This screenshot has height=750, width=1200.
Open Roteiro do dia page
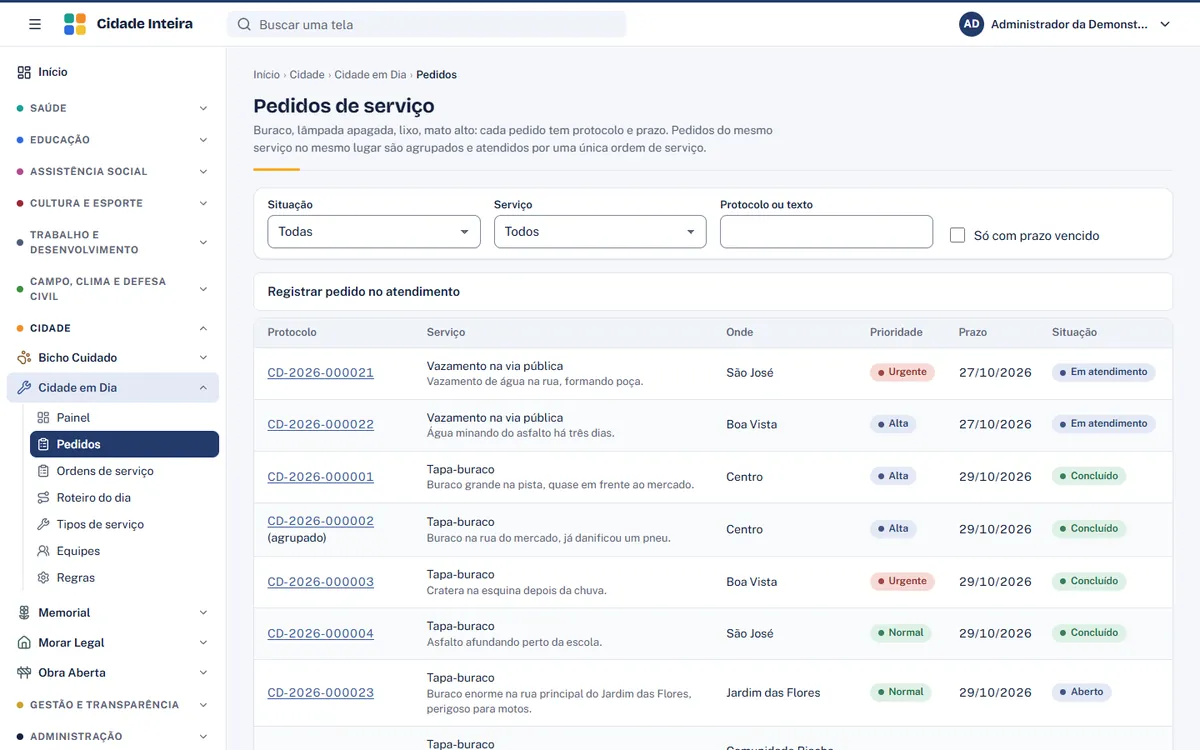tap(124, 498)
